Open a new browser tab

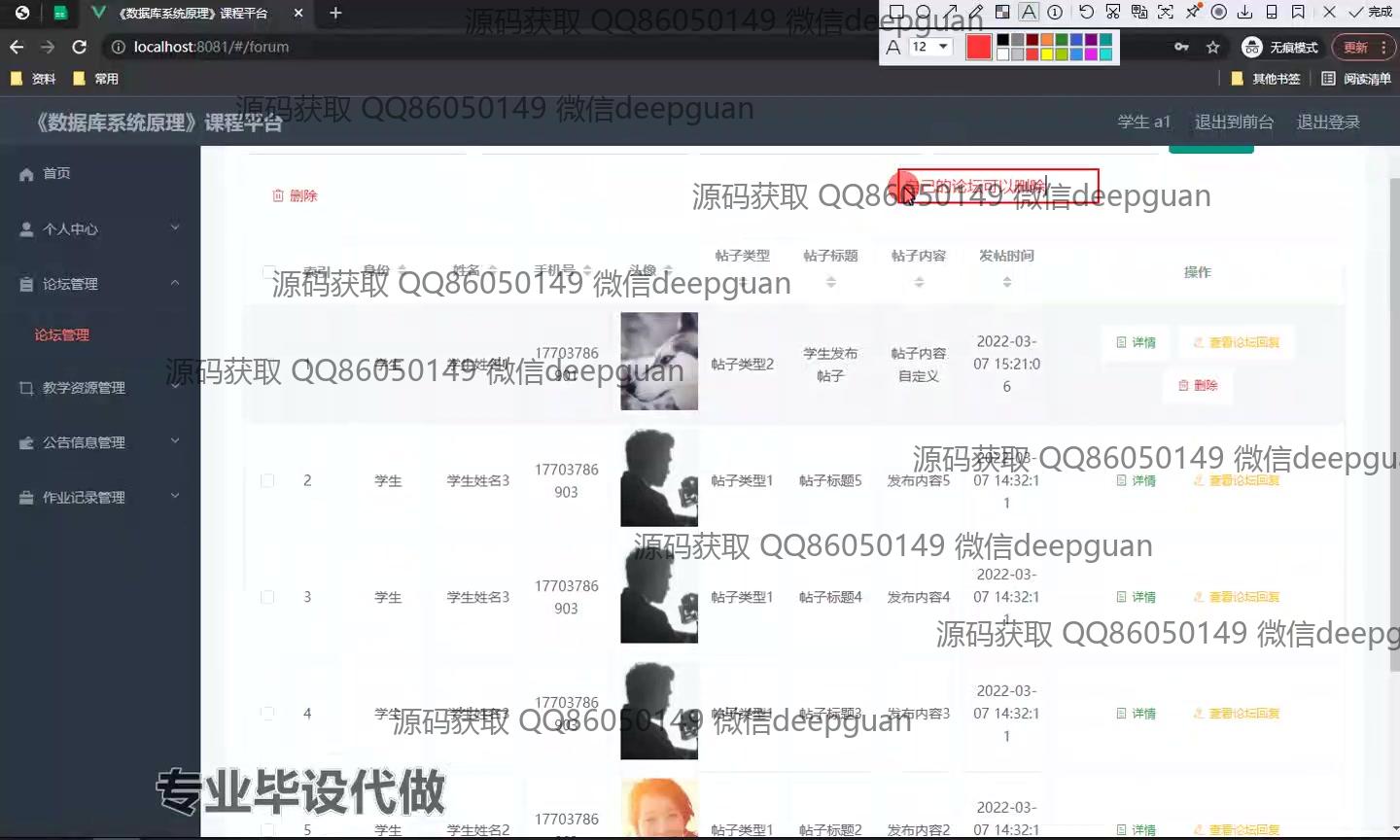pos(335,13)
